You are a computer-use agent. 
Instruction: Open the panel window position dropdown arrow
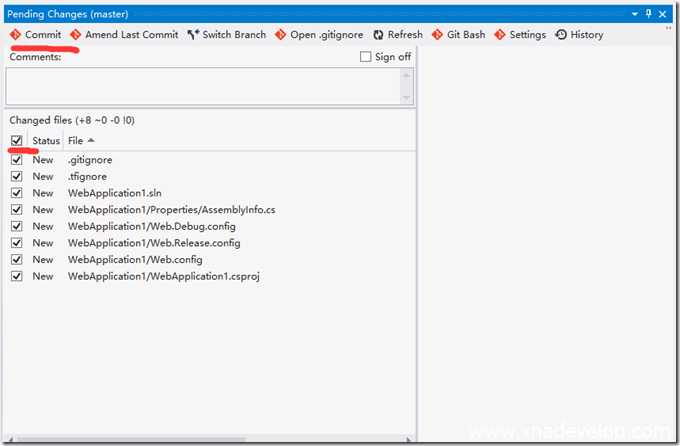pos(634,15)
